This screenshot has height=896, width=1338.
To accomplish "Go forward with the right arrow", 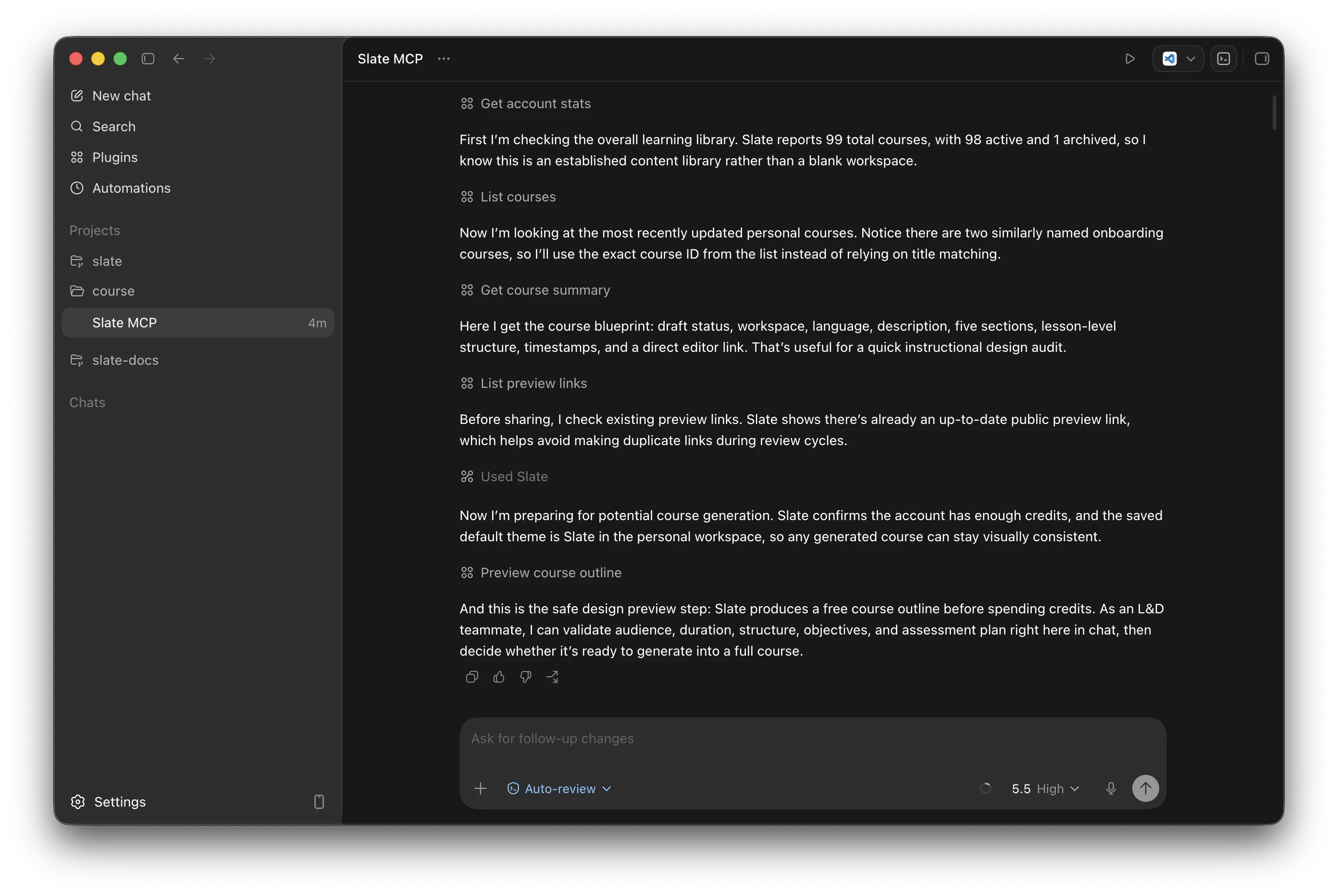I will tap(210, 59).
